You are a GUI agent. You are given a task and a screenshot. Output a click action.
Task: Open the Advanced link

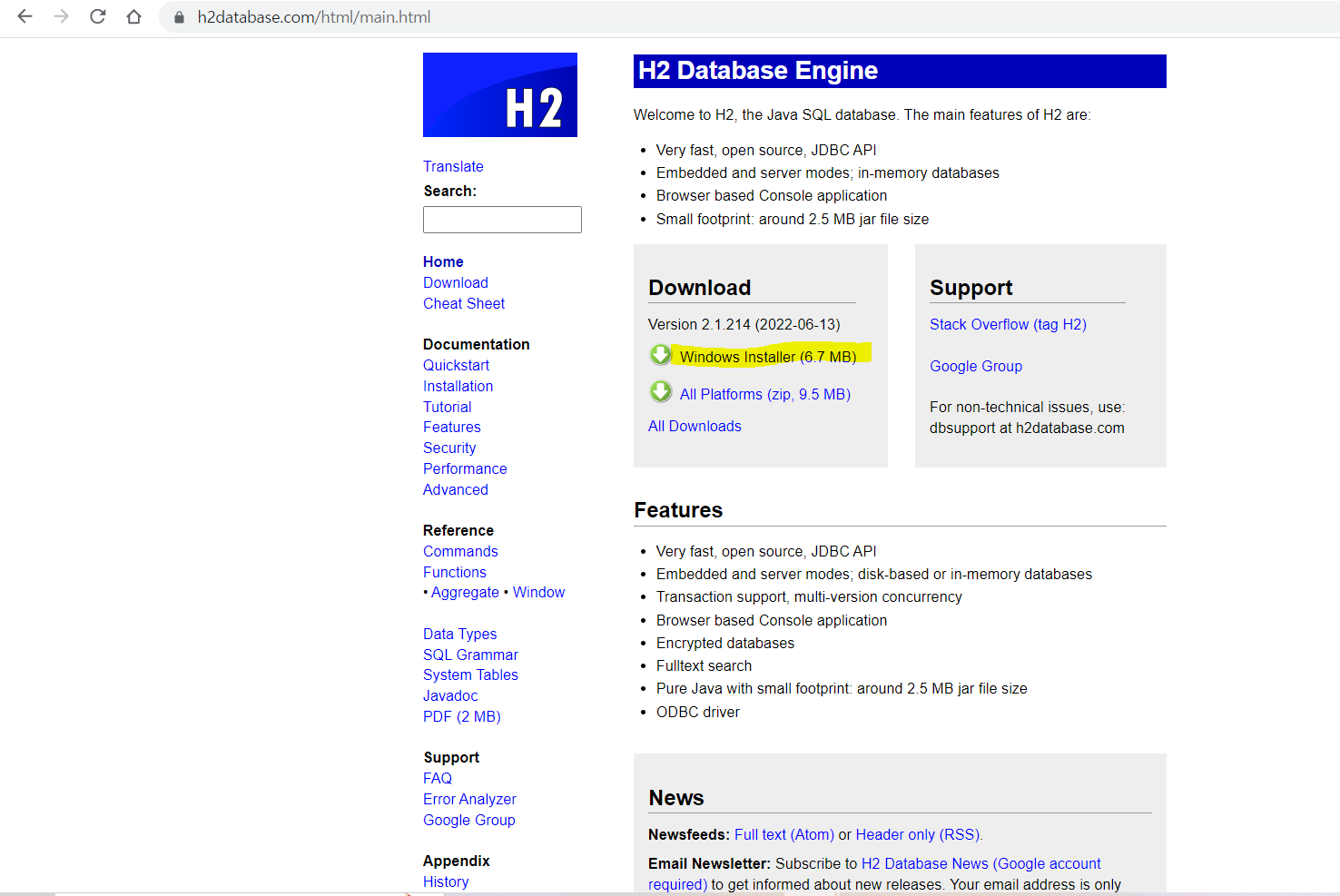(x=456, y=489)
